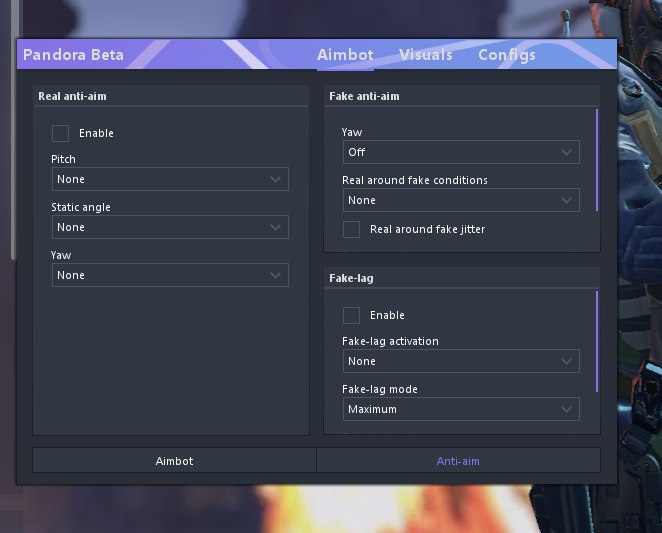This screenshot has height=533, width=662.
Task: Open the Fake-lag mode dropdown showing Maximum
Action: tap(461, 409)
